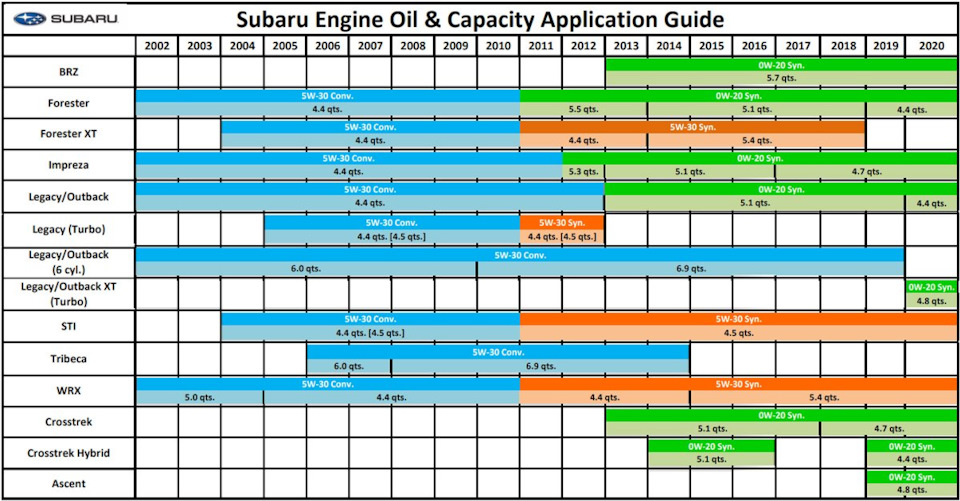Click the Impreza 0W-20 Syn. green bar
This screenshot has width=960, height=501.
click(x=760, y=158)
